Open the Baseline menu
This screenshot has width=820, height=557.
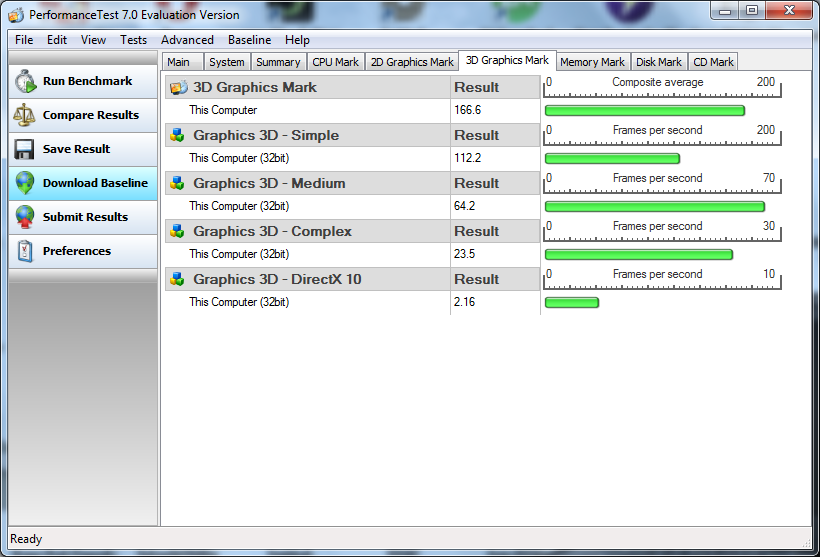coord(249,40)
